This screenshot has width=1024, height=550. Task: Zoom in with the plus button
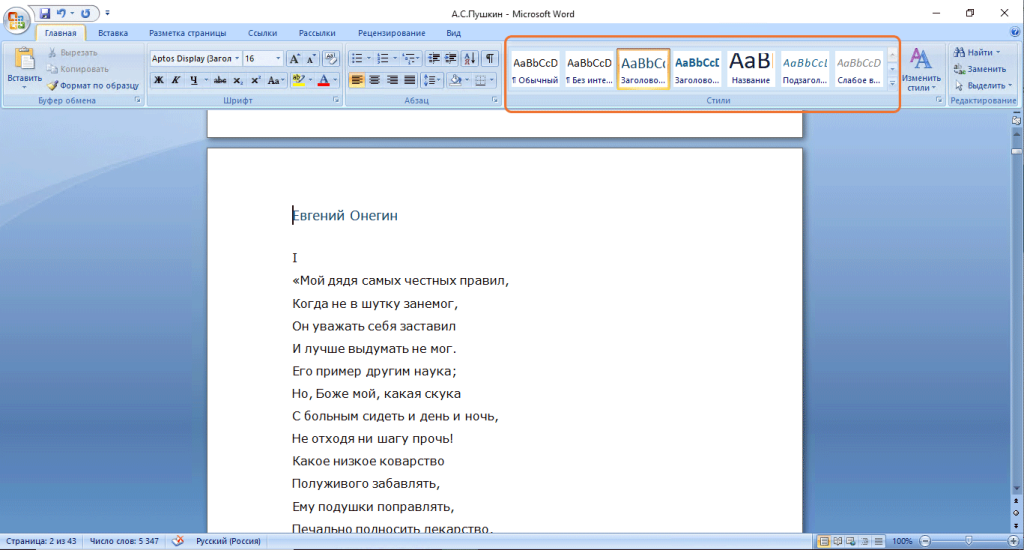click(x=1013, y=541)
